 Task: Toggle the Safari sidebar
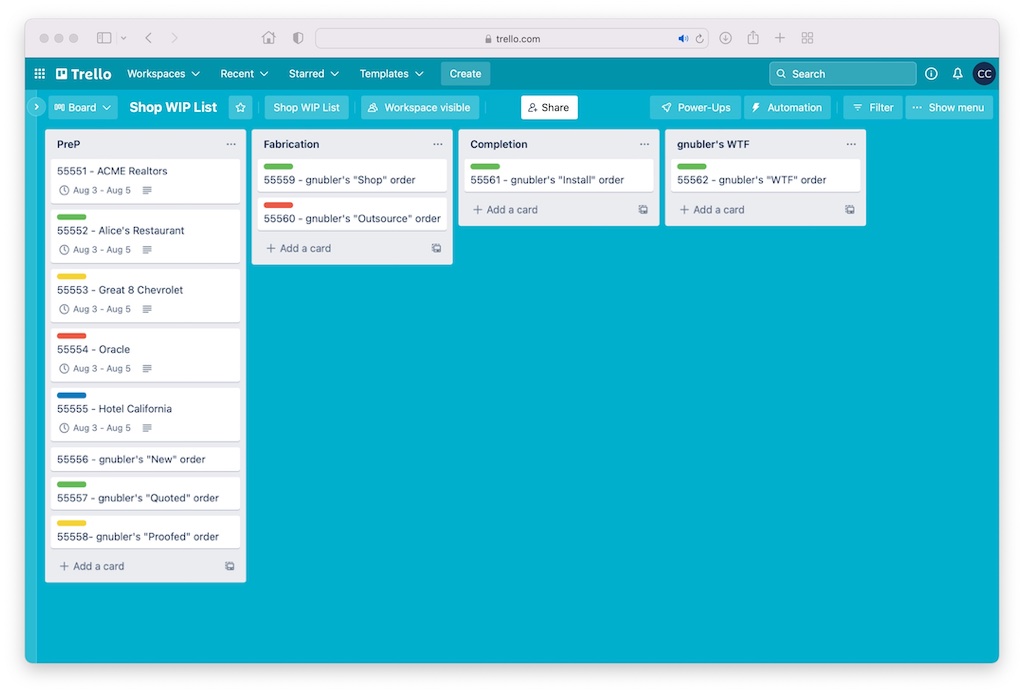tap(104, 38)
